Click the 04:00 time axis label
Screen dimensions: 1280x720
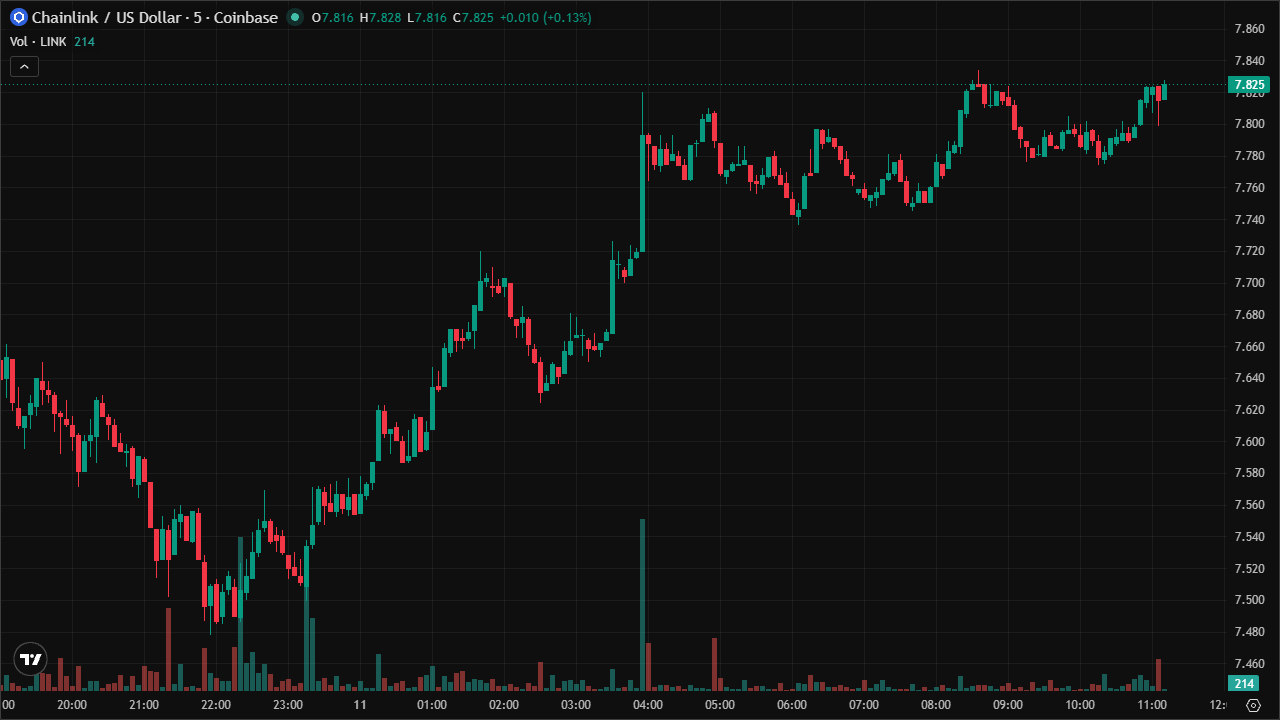click(x=648, y=705)
